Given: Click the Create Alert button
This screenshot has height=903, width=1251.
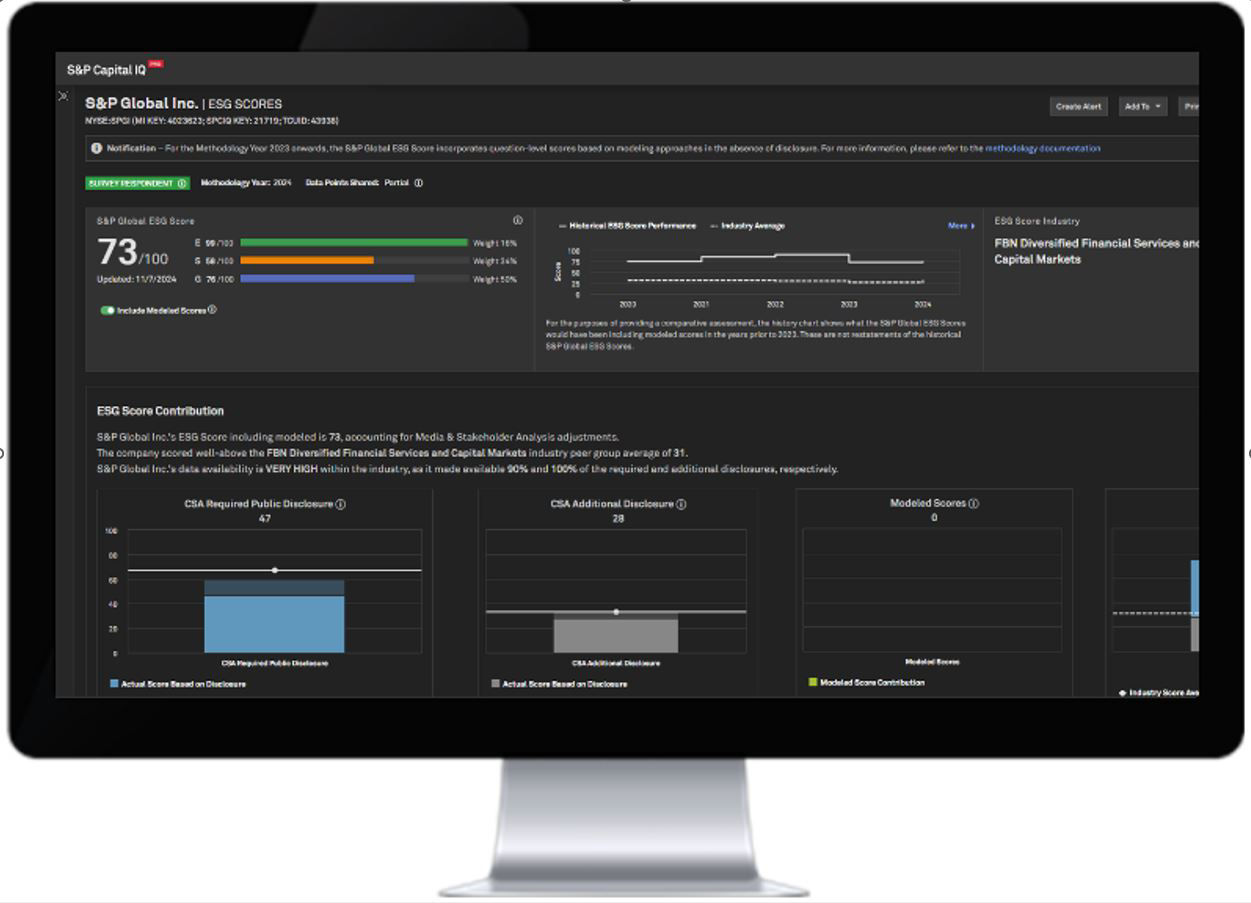Looking at the screenshot, I should (1079, 106).
